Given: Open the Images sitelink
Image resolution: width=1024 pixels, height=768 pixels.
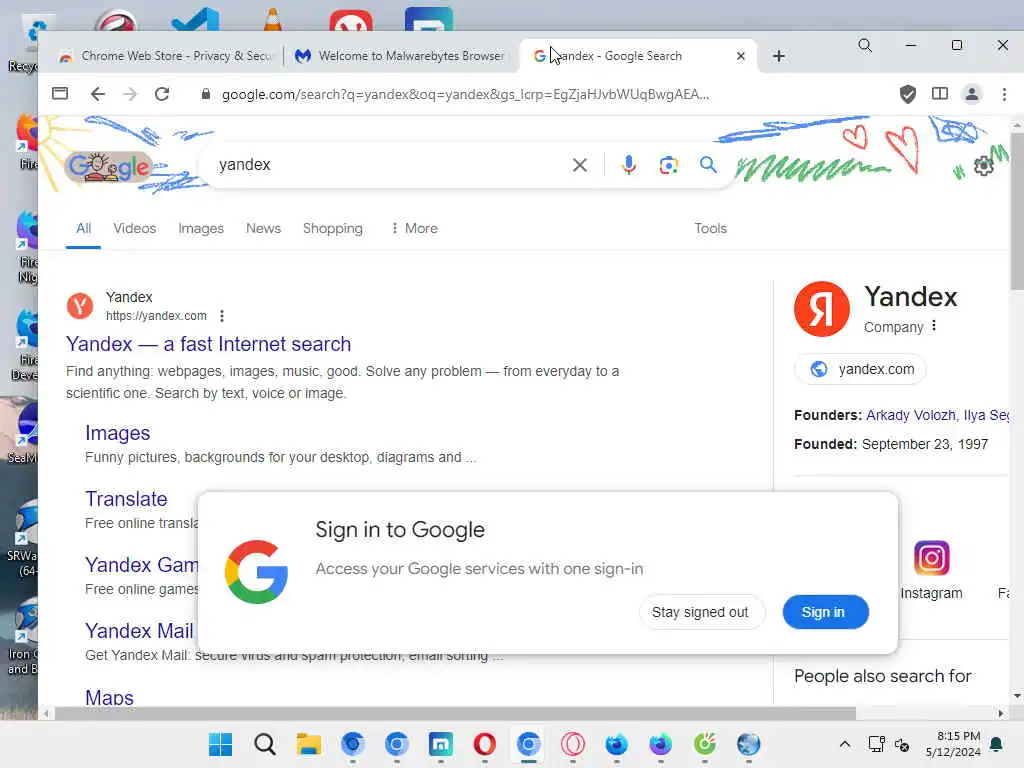Looking at the screenshot, I should click(x=118, y=433).
